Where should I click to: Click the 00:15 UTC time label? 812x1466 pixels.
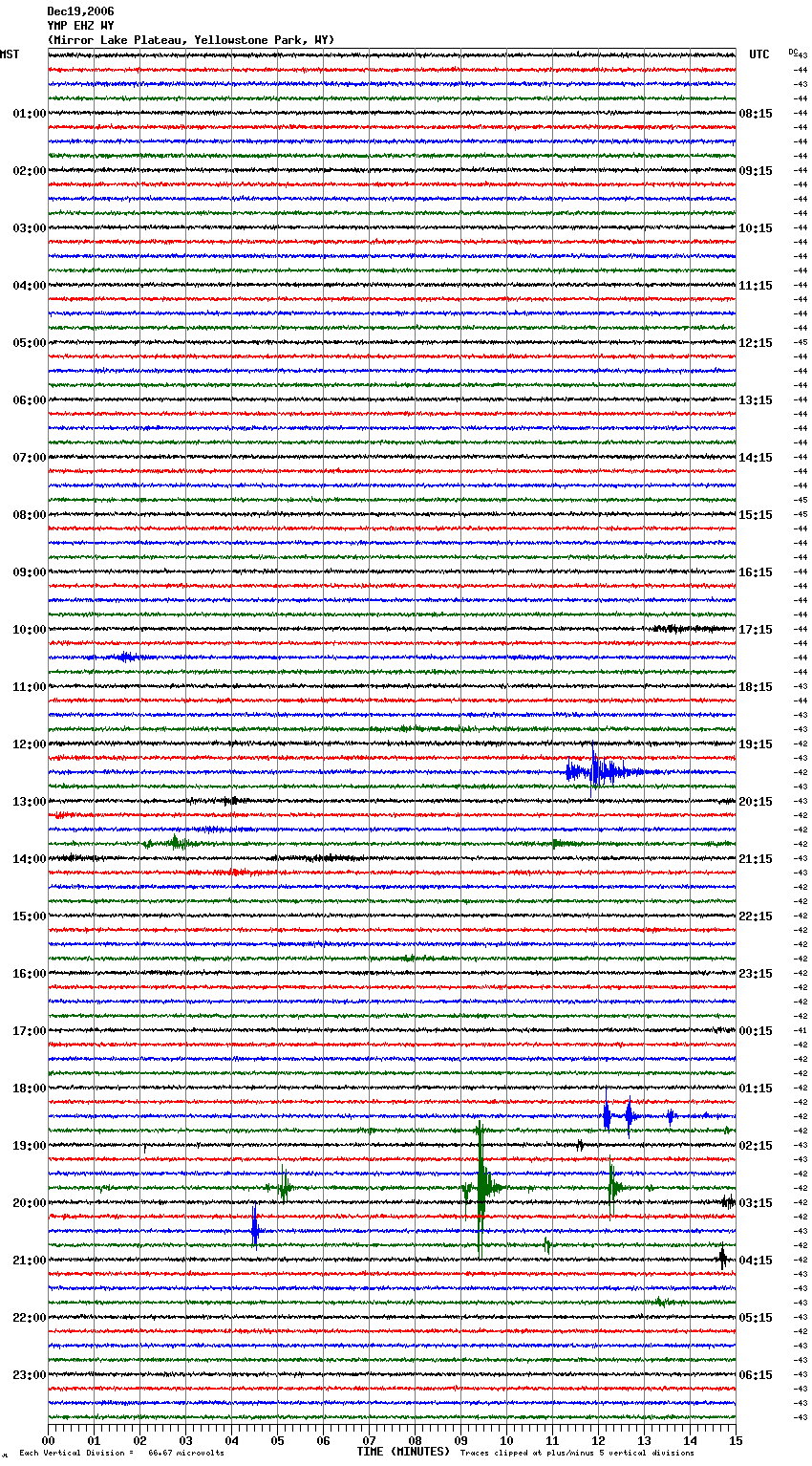coord(756,1031)
